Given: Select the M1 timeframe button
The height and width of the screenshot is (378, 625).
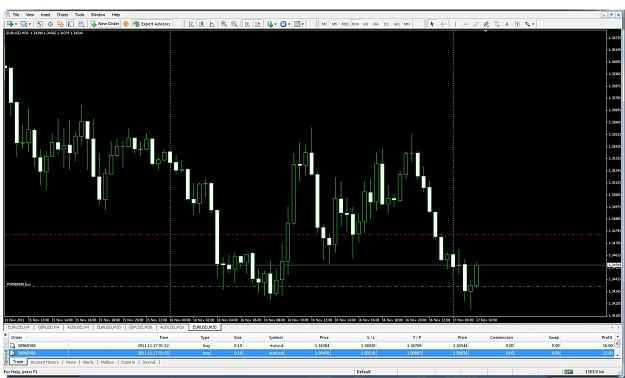Looking at the screenshot, I should (x=324, y=24).
